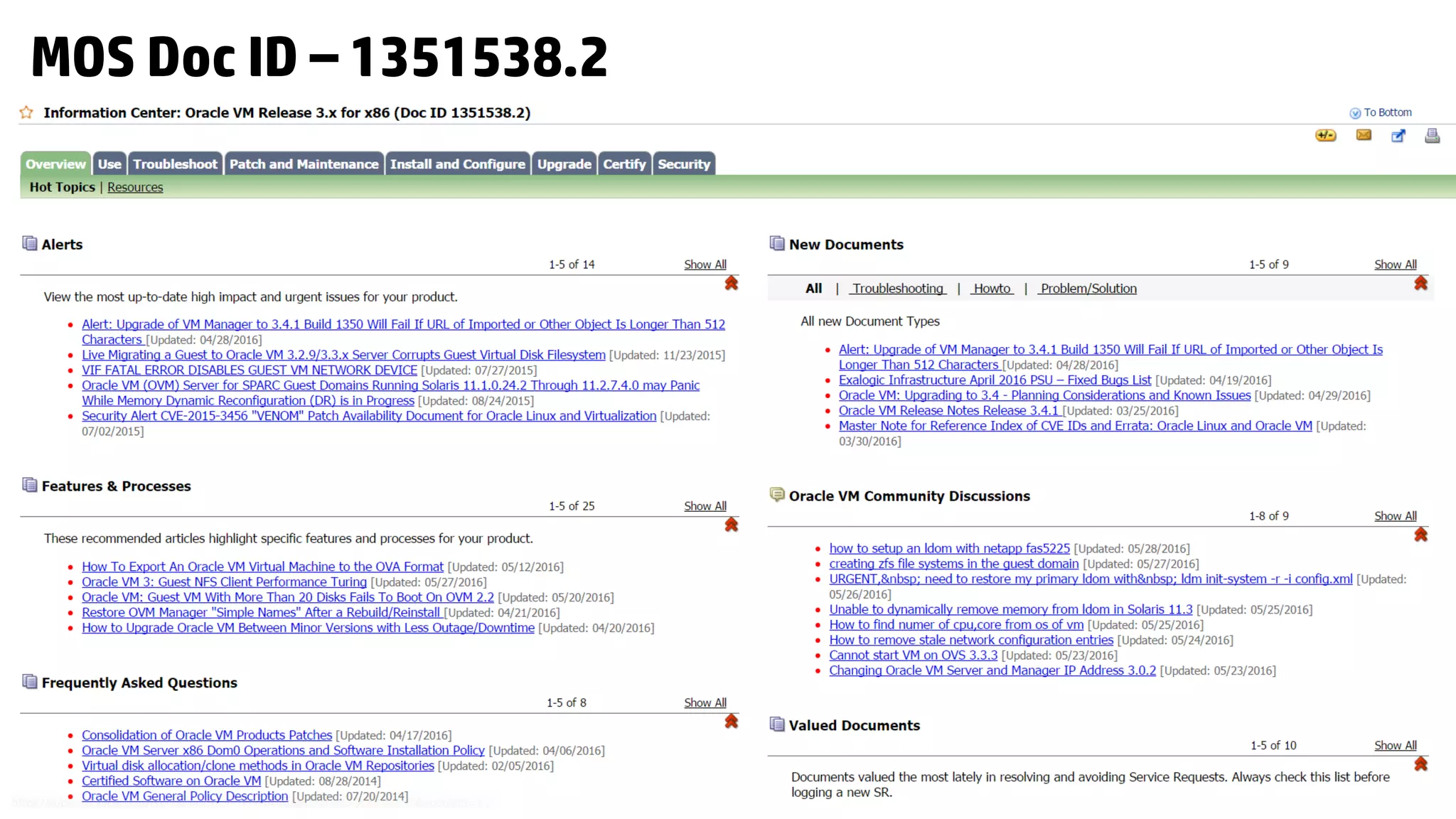Viewport: 1456px width, 819px height.
Task: Open the Patch and Maintenance tab
Action: tap(304, 164)
